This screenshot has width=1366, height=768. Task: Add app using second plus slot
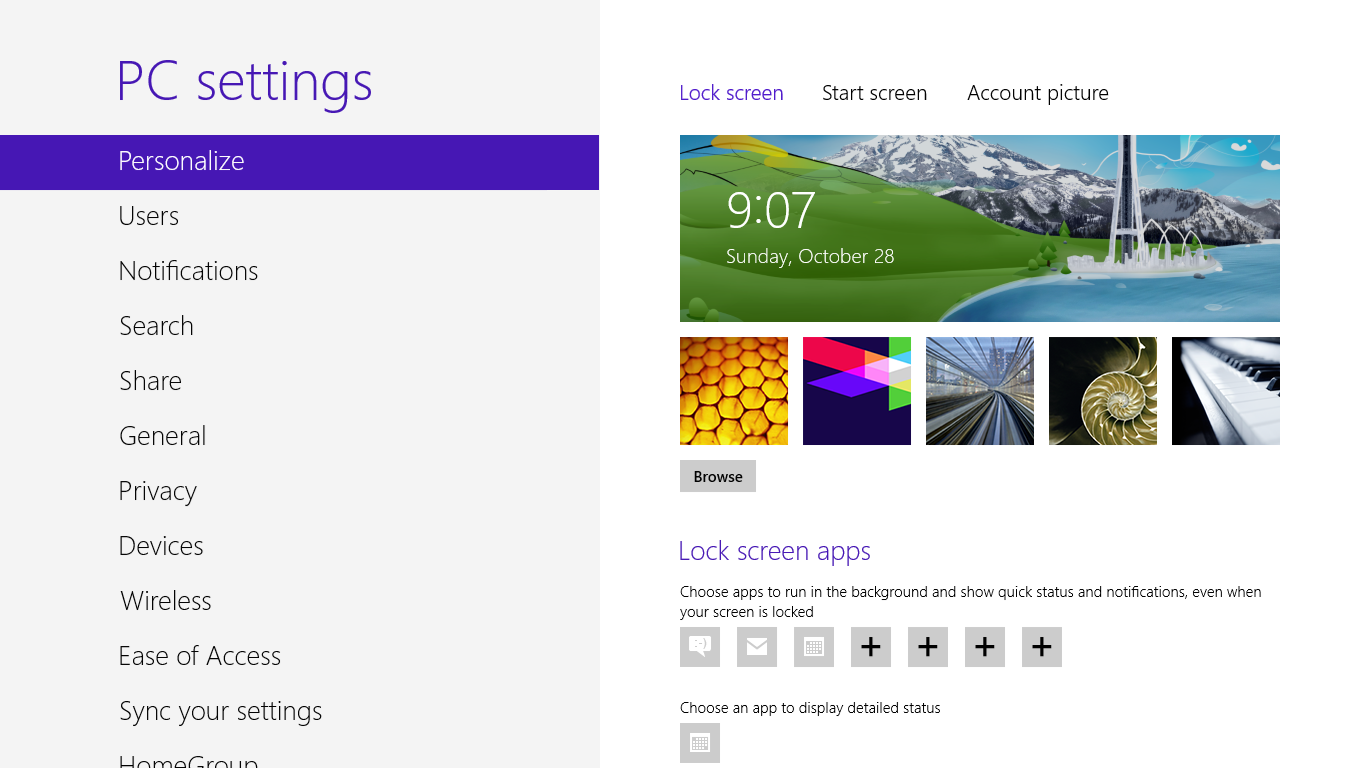click(x=928, y=647)
